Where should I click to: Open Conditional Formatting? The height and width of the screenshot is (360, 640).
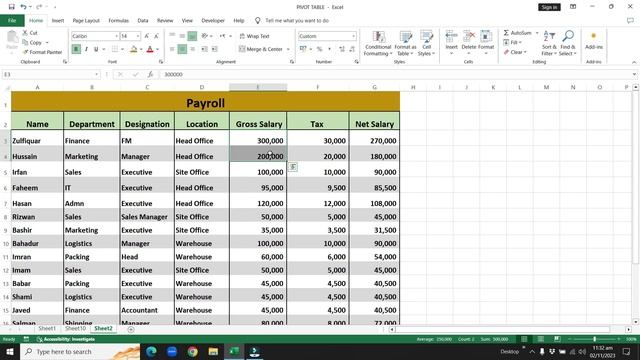coord(378,43)
